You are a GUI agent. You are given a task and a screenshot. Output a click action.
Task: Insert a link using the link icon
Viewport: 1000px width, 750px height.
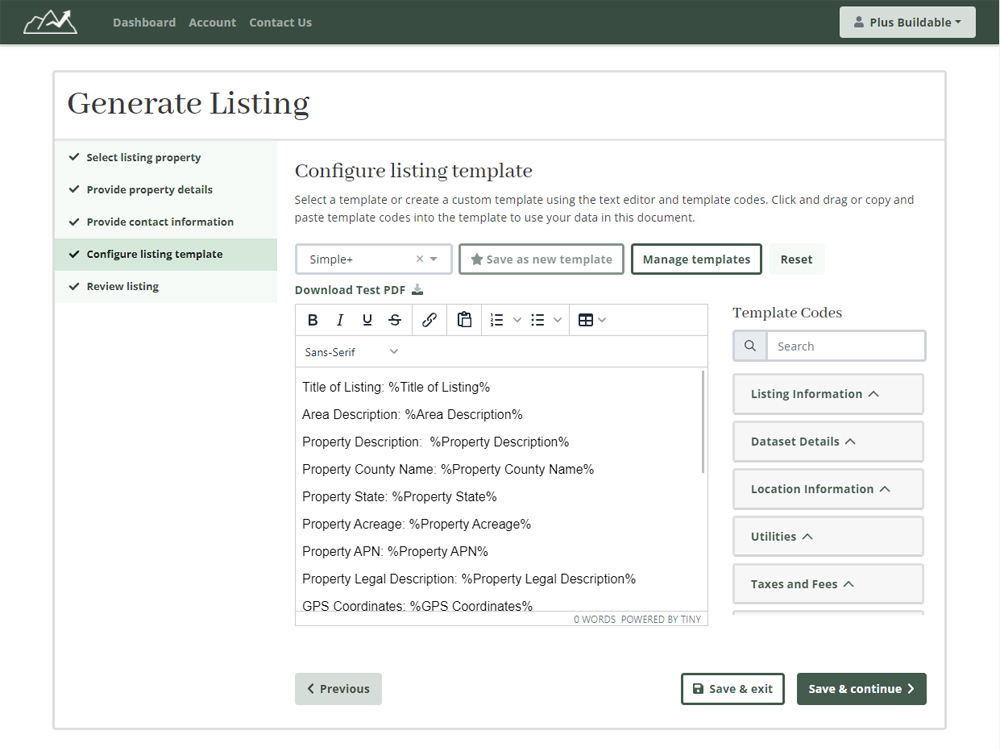click(x=429, y=320)
